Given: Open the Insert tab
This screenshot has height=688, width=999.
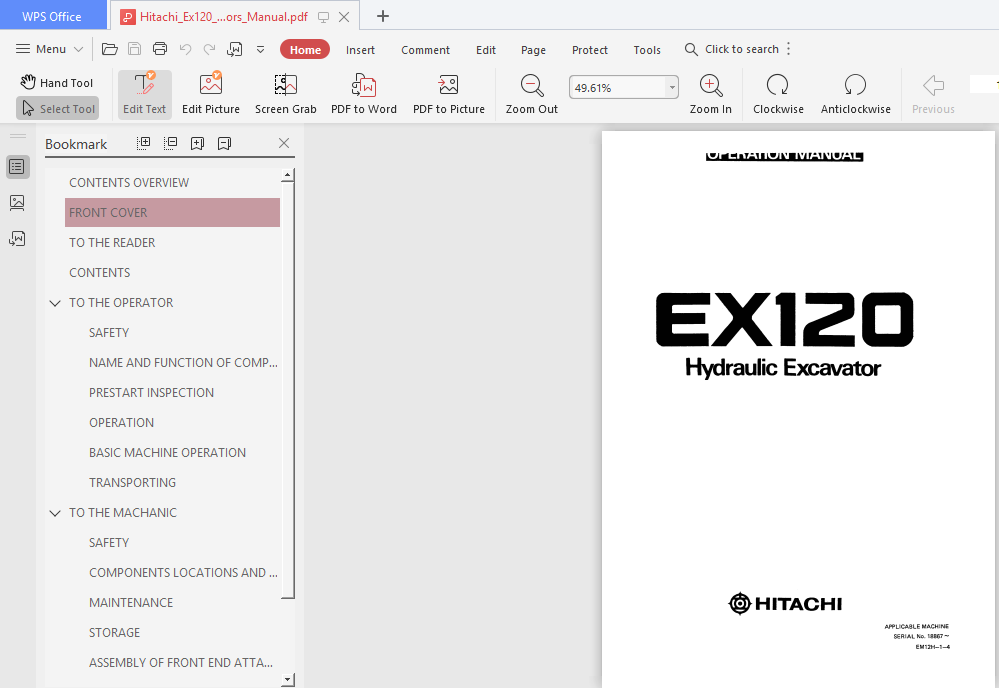Looking at the screenshot, I should click(360, 50).
